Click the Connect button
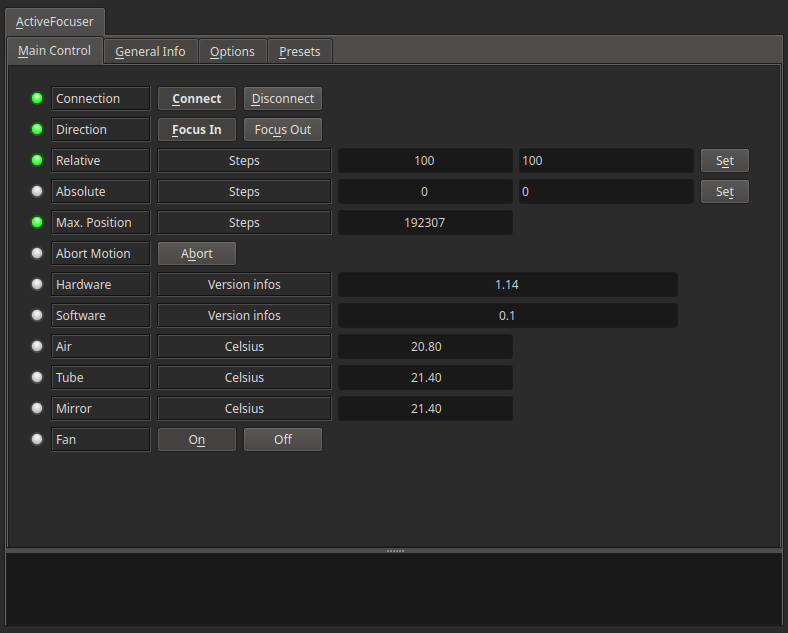Viewport: 788px width, 633px height. coord(196,98)
